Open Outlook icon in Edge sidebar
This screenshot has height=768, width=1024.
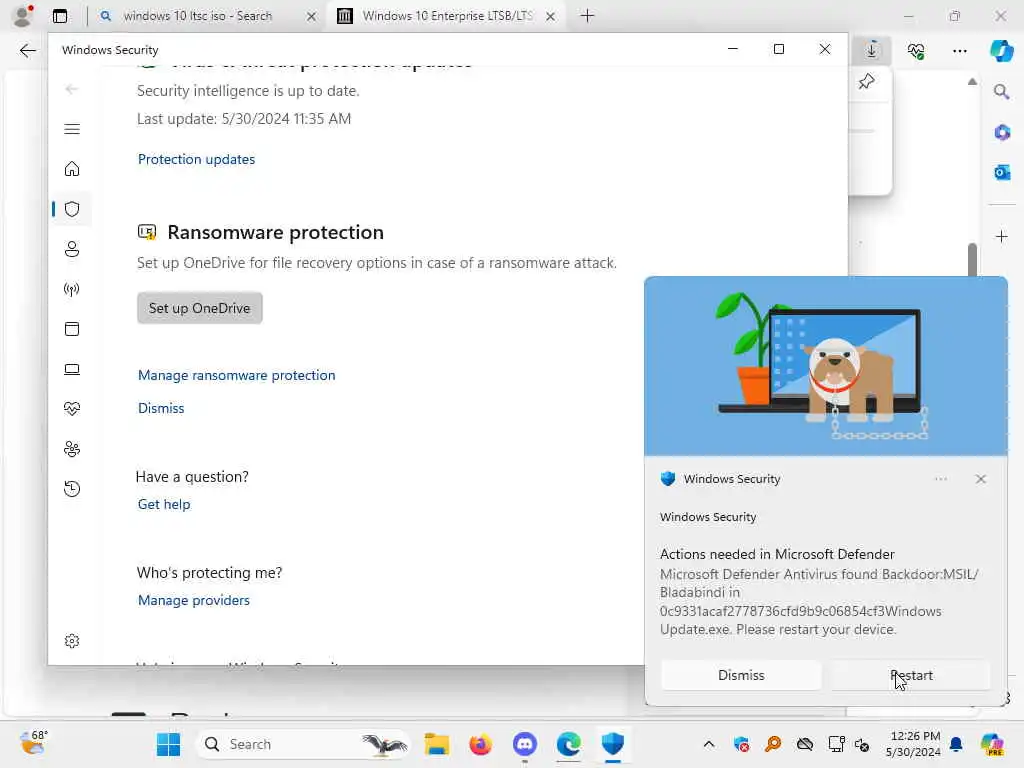1002,172
